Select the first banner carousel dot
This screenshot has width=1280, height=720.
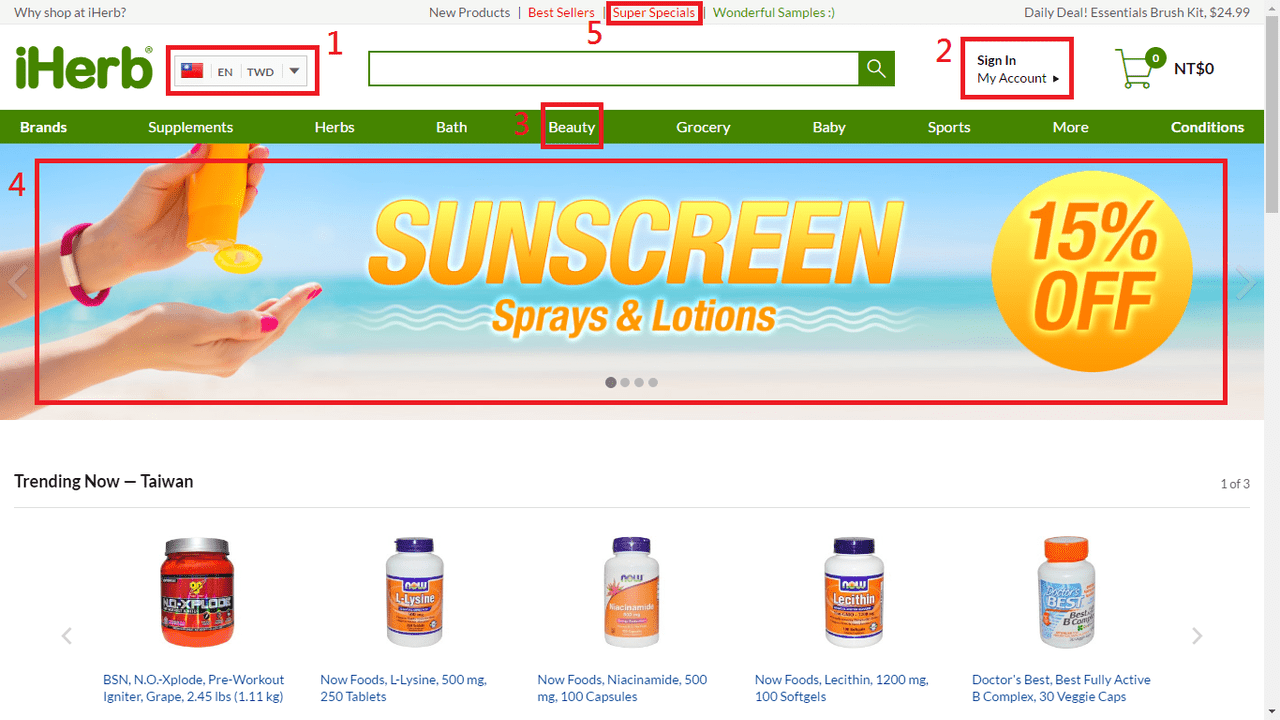click(x=611, y=382)
